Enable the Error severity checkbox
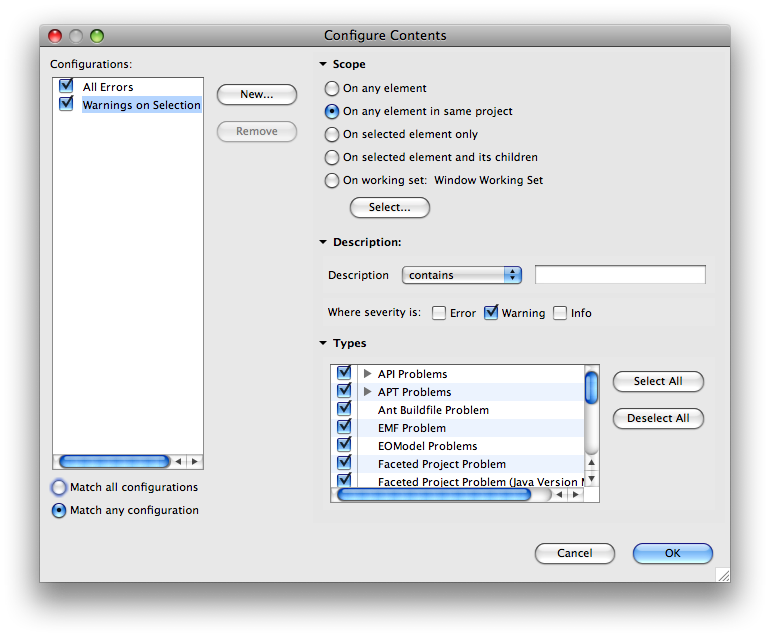Image resolution: width=770 pixels, height=637 pixels. pyautogui.click(x=439, y=313)
